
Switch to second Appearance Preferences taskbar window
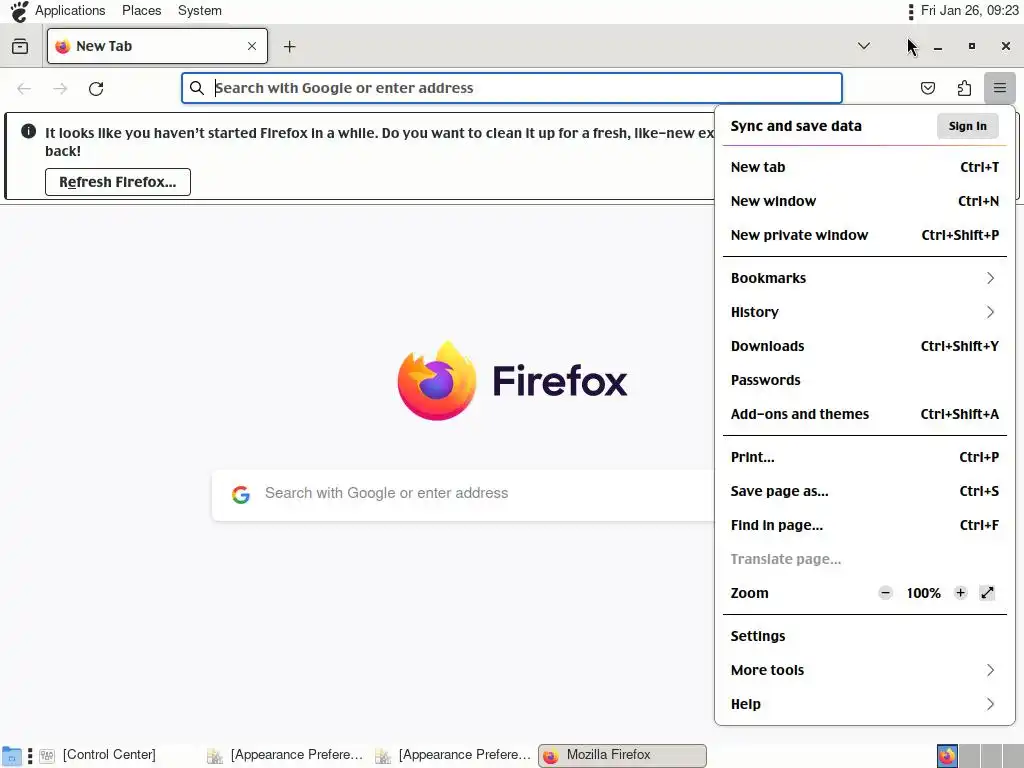tap(454, 756)
